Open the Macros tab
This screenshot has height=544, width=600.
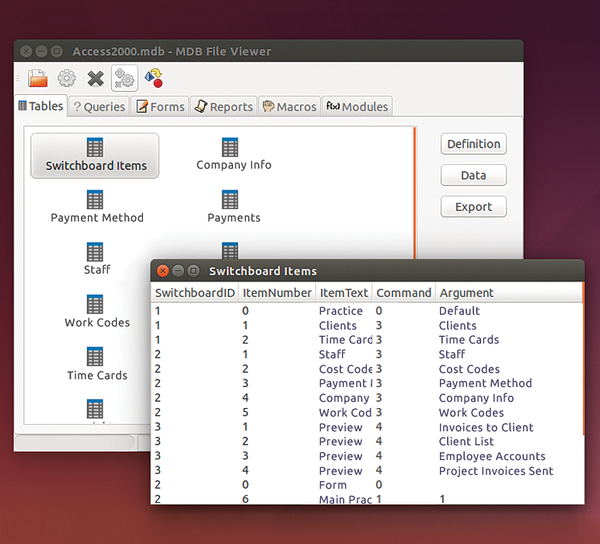[290, 107]
